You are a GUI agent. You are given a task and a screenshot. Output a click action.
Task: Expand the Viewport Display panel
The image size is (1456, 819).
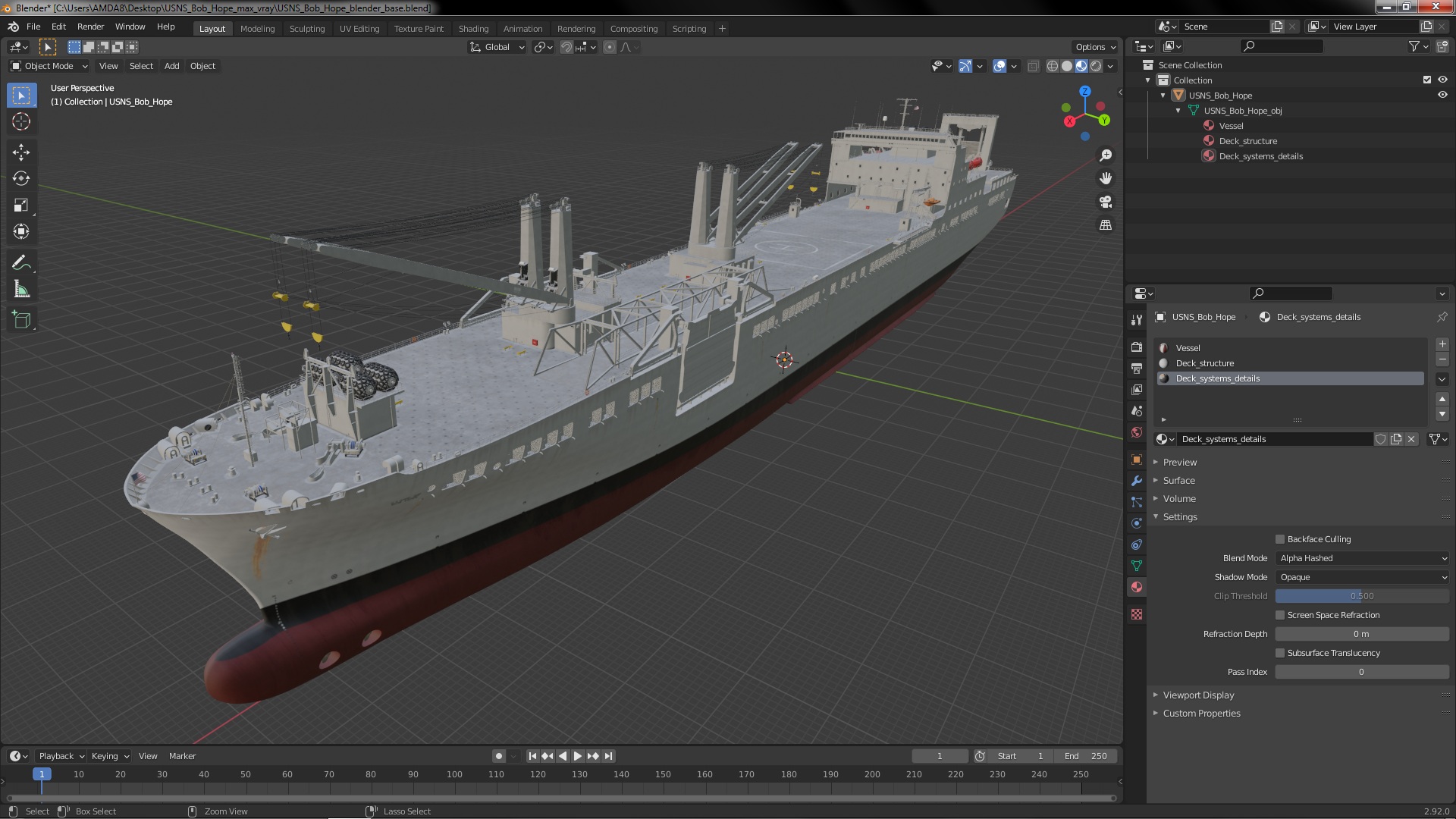point(1198,695)
